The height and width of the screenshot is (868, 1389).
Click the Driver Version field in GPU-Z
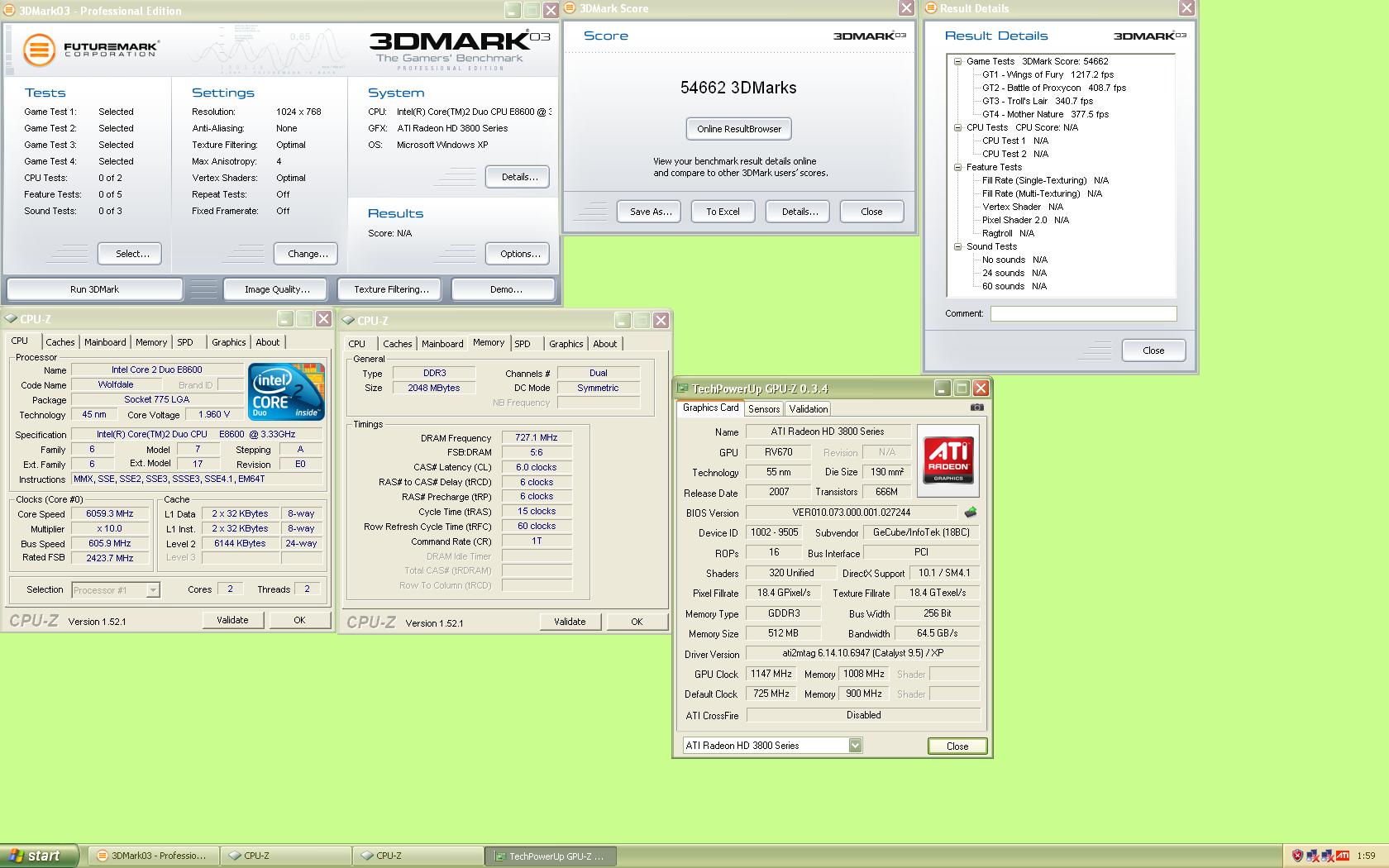(862, 653)
